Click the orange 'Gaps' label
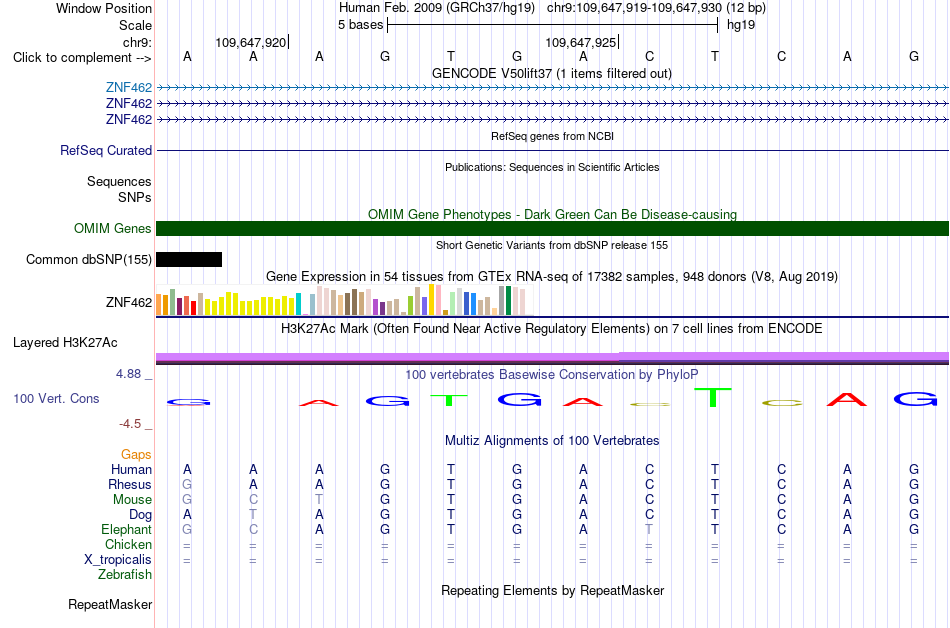Screen dimensions: 950x628 pos(136,455)
